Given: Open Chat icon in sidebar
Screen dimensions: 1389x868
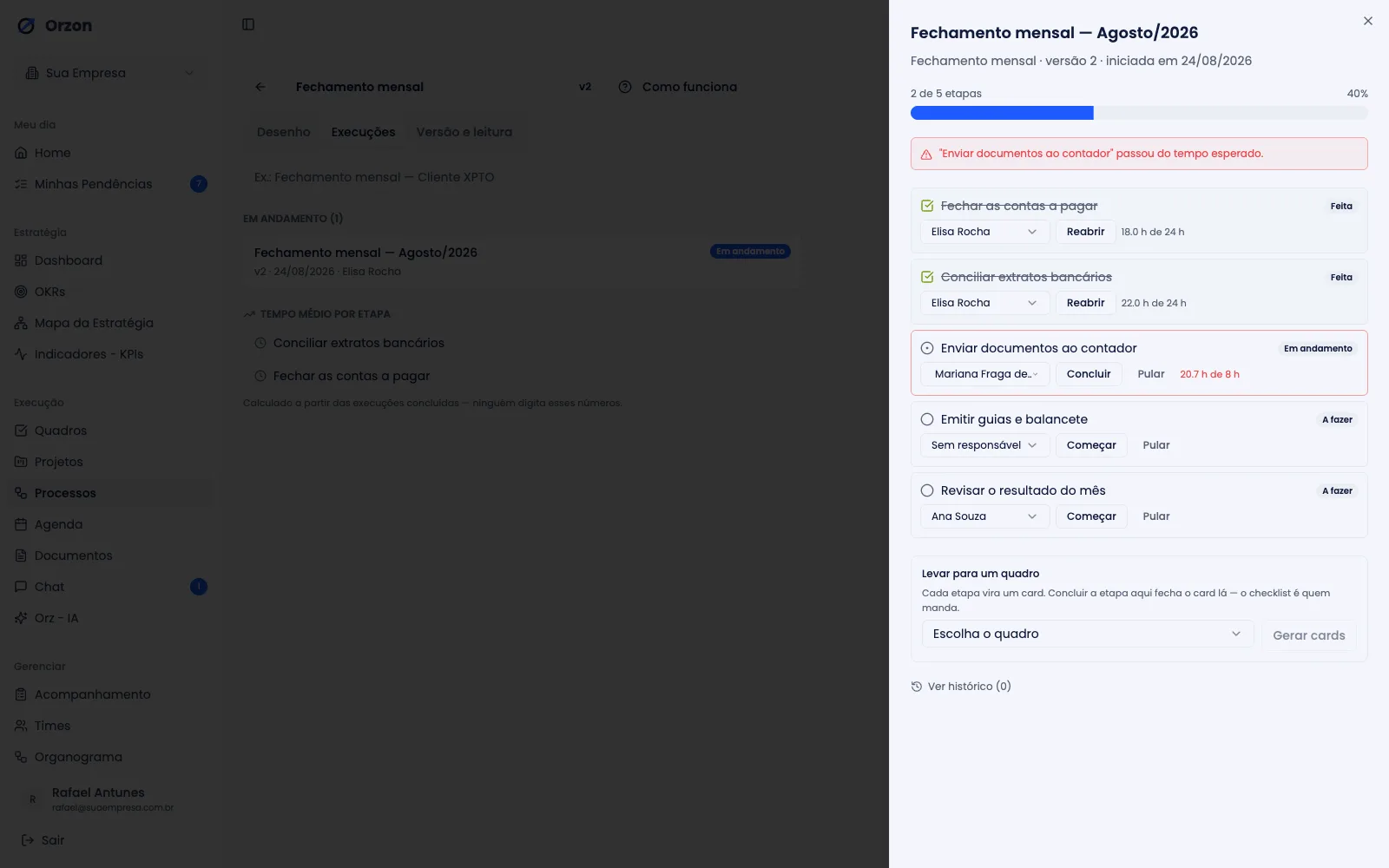Looking at the screenshot, I should pos(21,587).
